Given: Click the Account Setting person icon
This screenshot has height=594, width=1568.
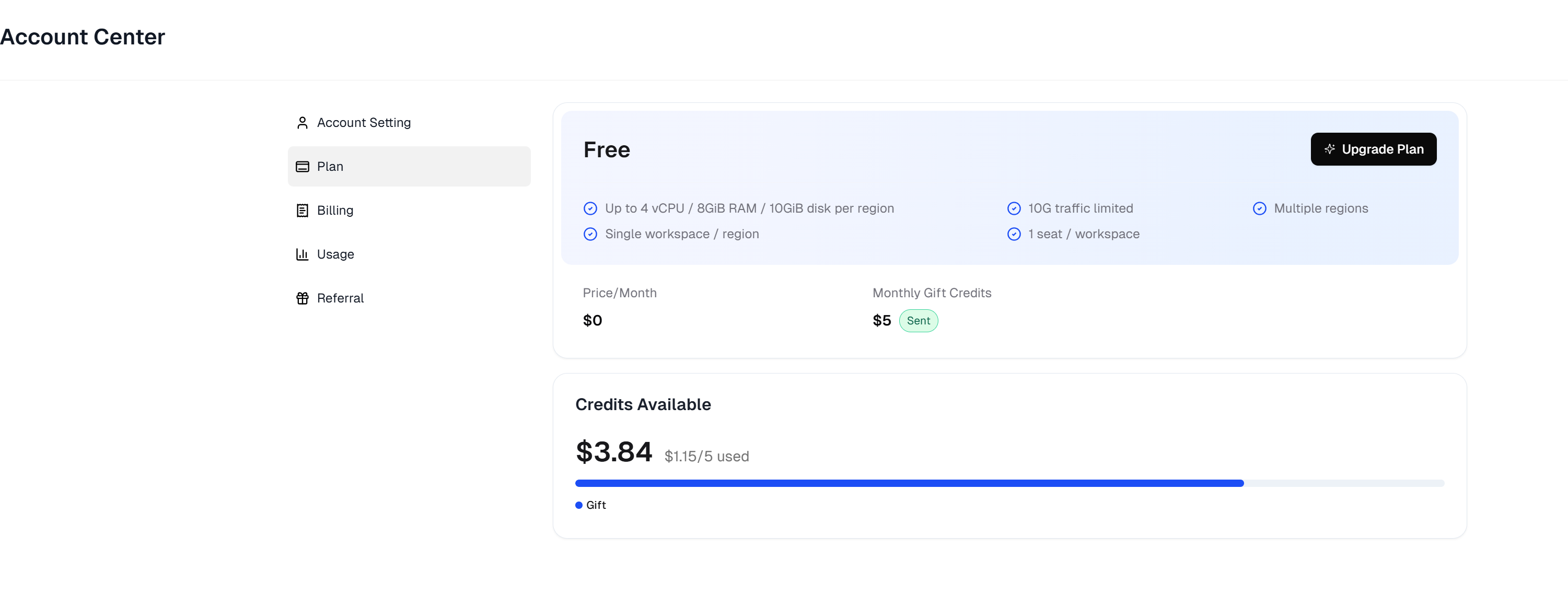Looking at the screenshot, I should coord(302,123).
